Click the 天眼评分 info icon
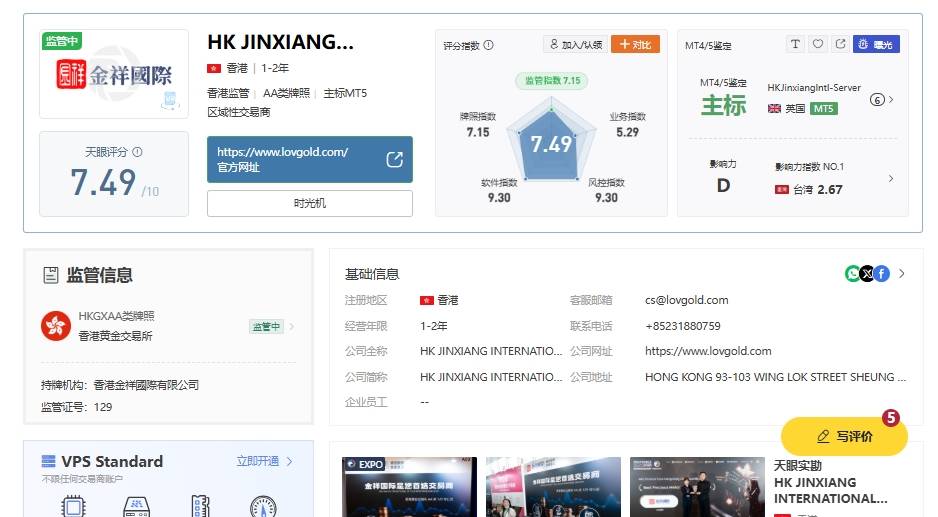The image size is (938, 517). [x=137, y=152]
